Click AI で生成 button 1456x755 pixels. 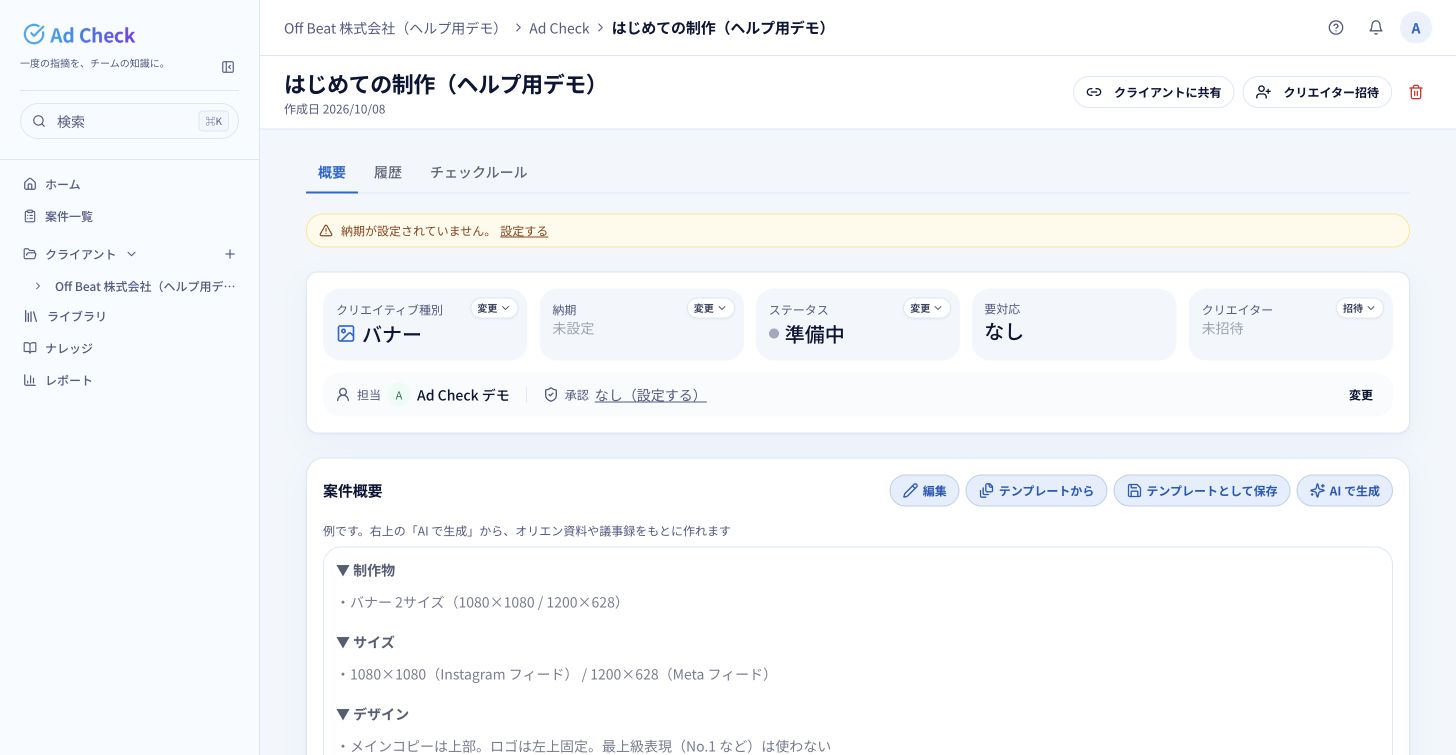tap(1345, 491)
